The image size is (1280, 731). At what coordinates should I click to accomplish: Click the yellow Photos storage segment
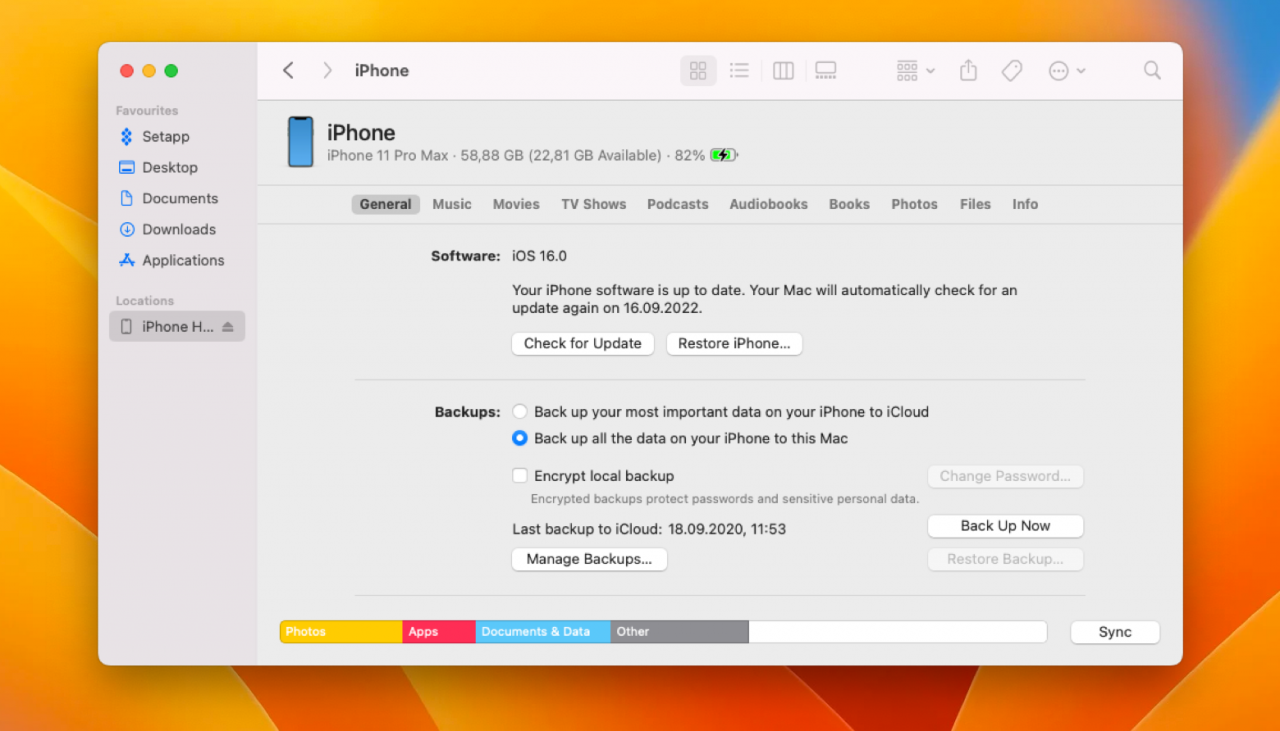pos(341,632)
